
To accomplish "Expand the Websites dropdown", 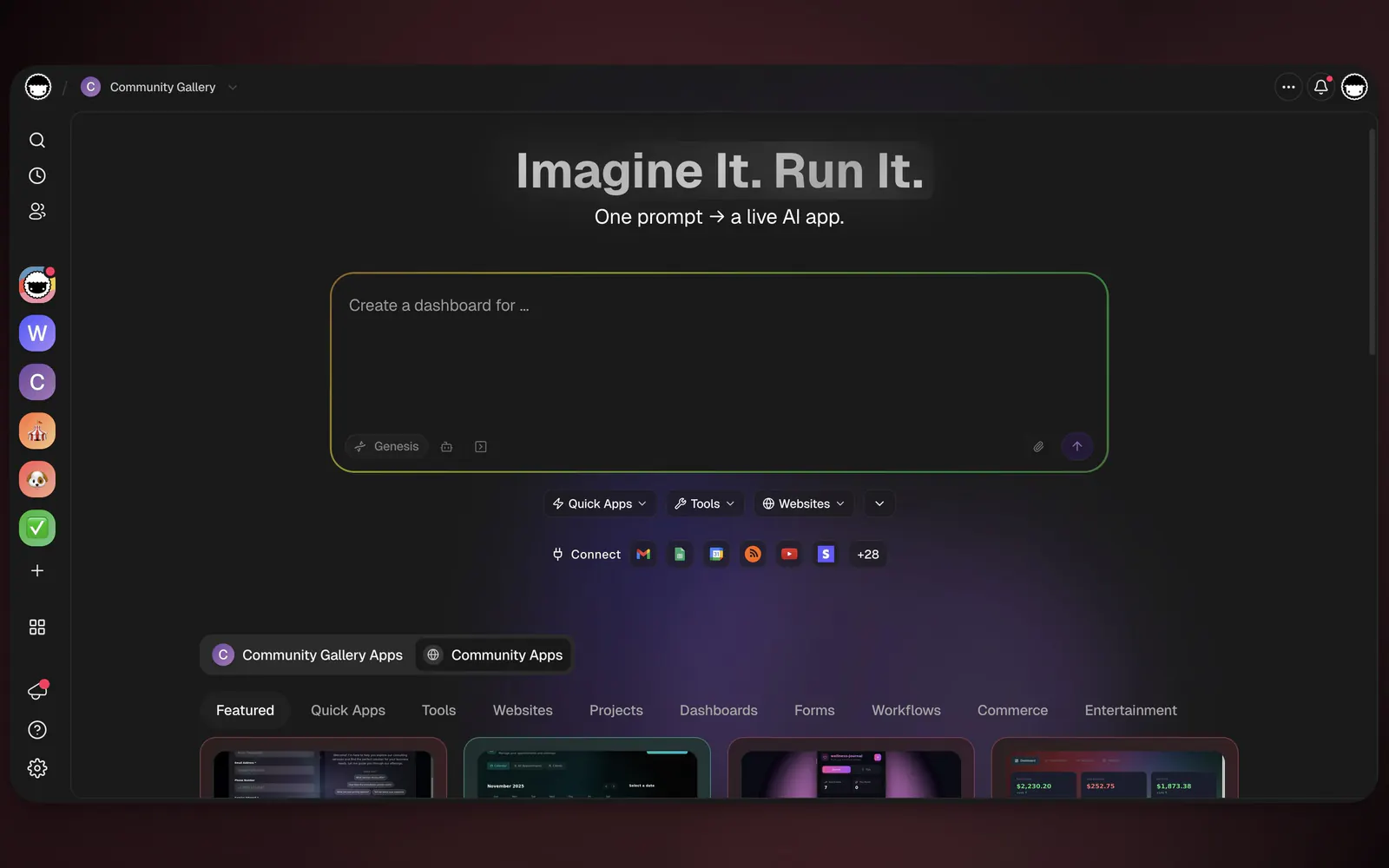I will point(803,503).
